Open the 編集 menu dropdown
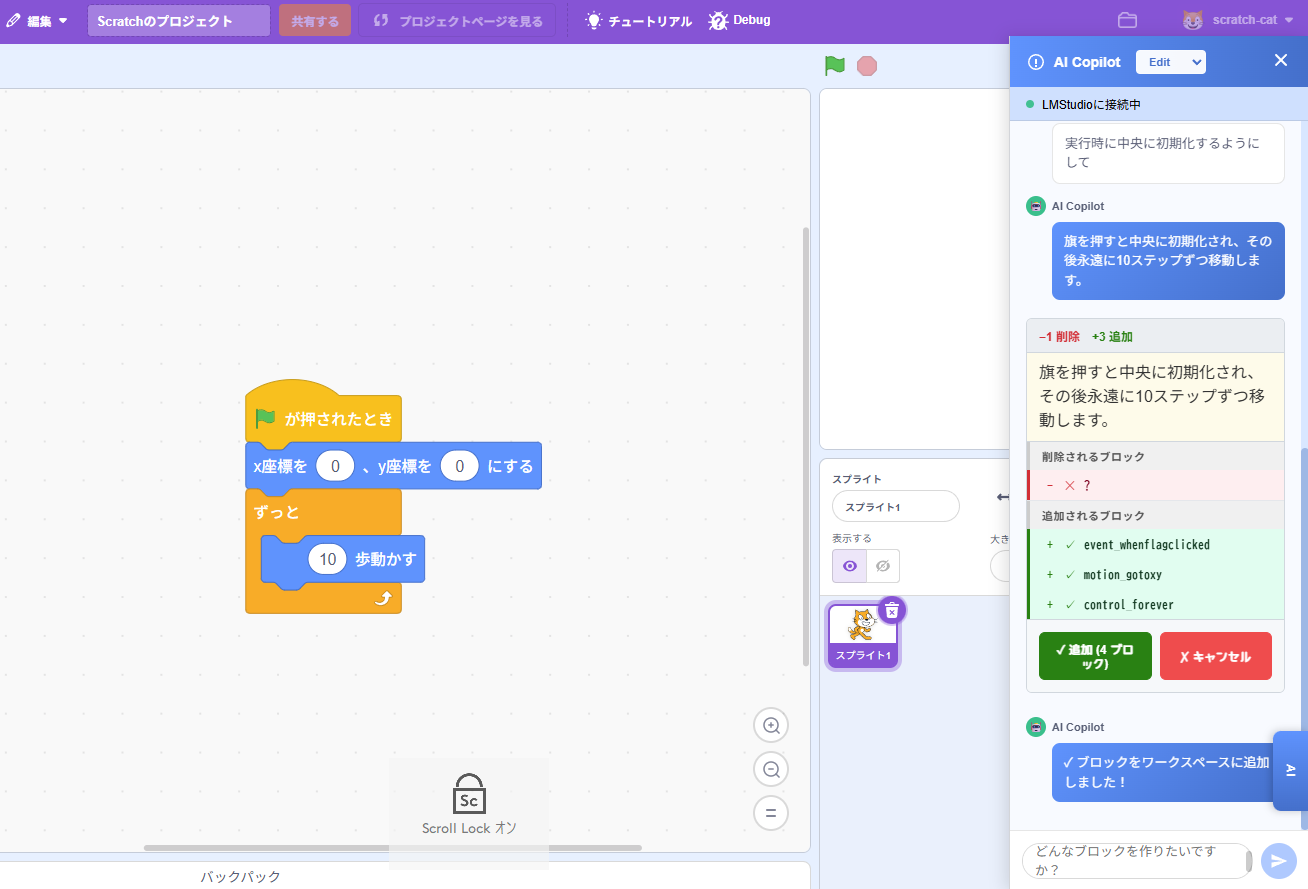The image size is (1308, 889). pos(38,20)
